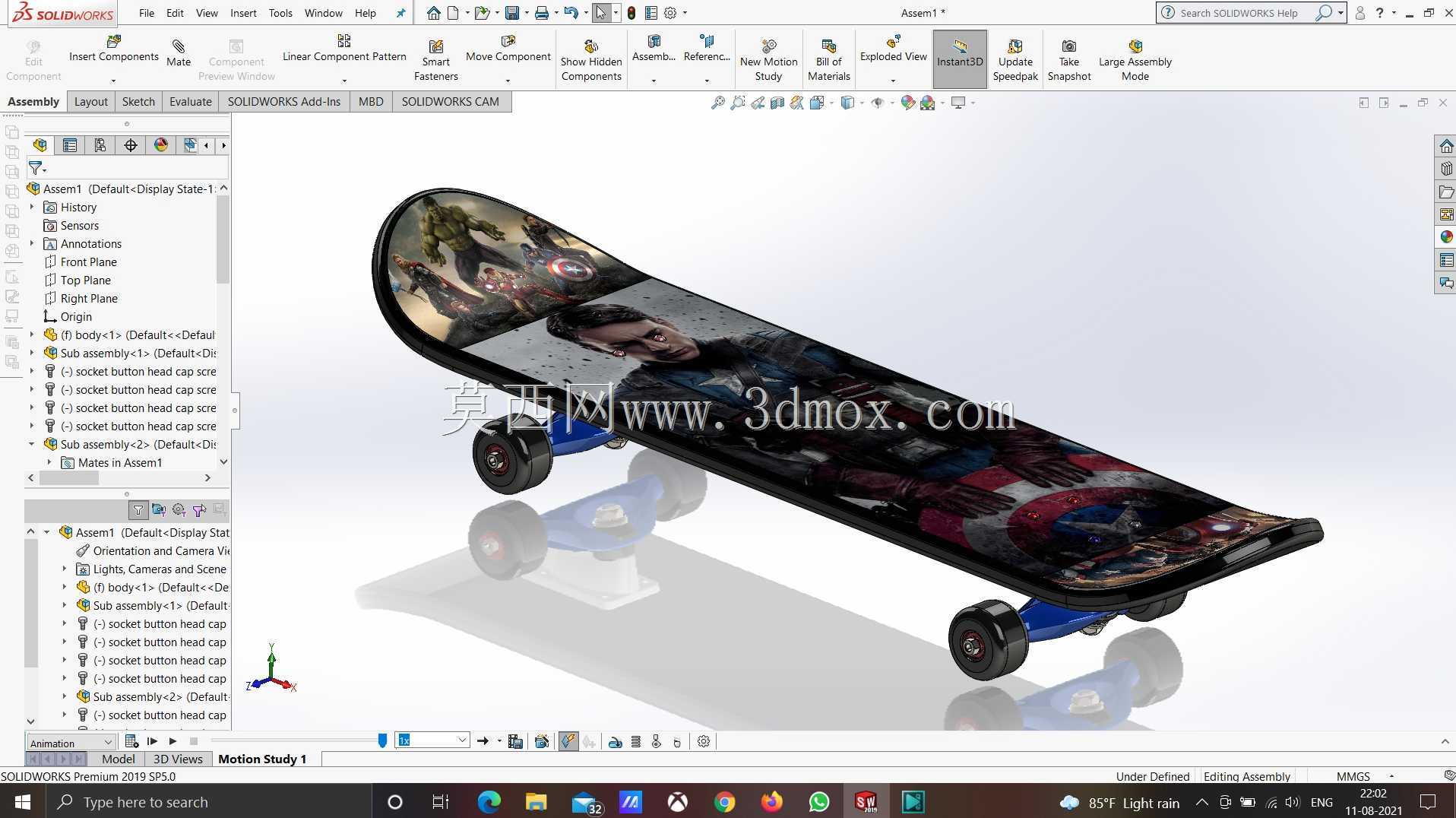Open the PropertyManager tab
The image size is (1456, 818).
click(70, 145)
